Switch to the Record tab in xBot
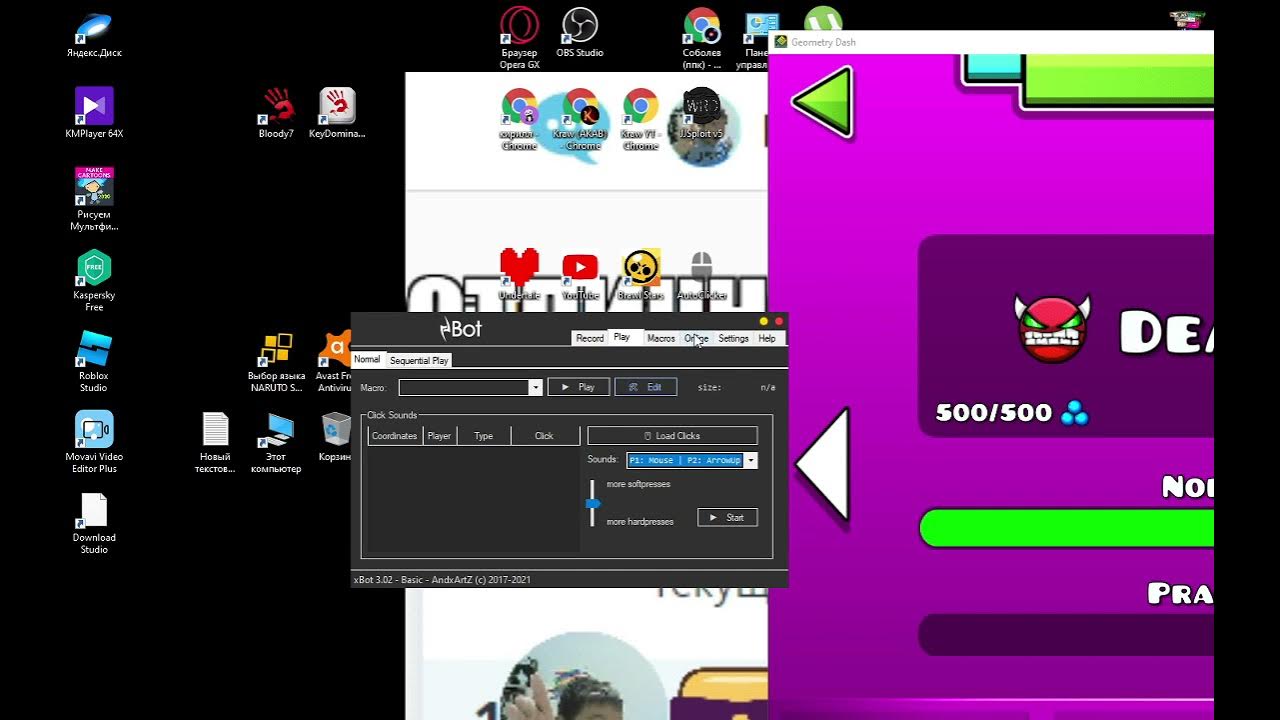Screen dimensions: 1280x720 [590, 338]
